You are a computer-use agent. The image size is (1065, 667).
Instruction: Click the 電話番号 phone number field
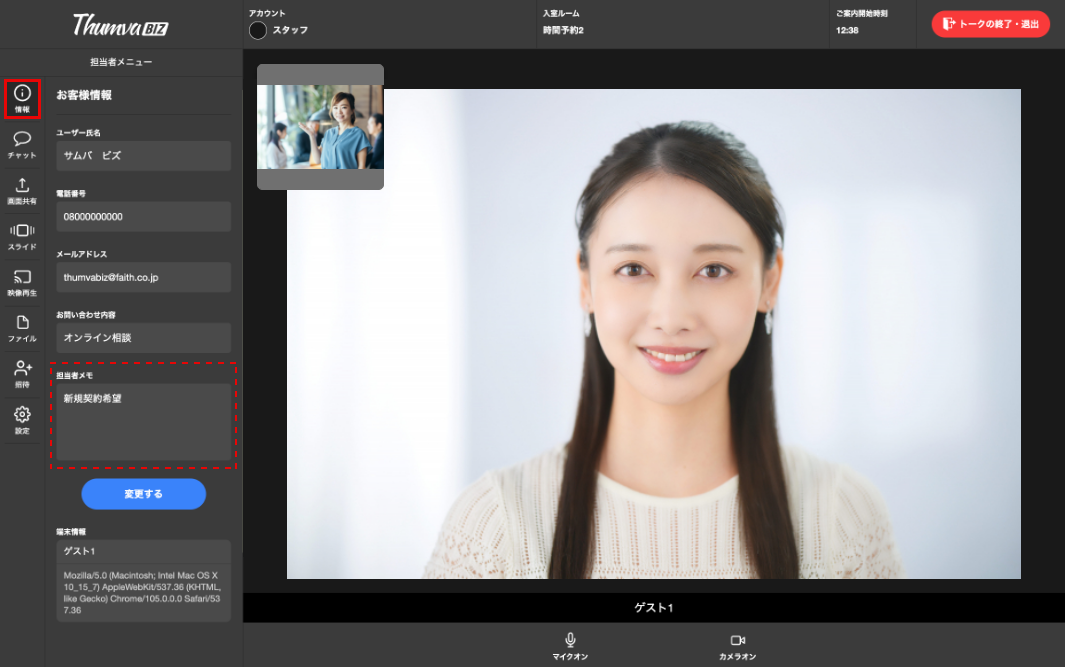tap(143, 217)
